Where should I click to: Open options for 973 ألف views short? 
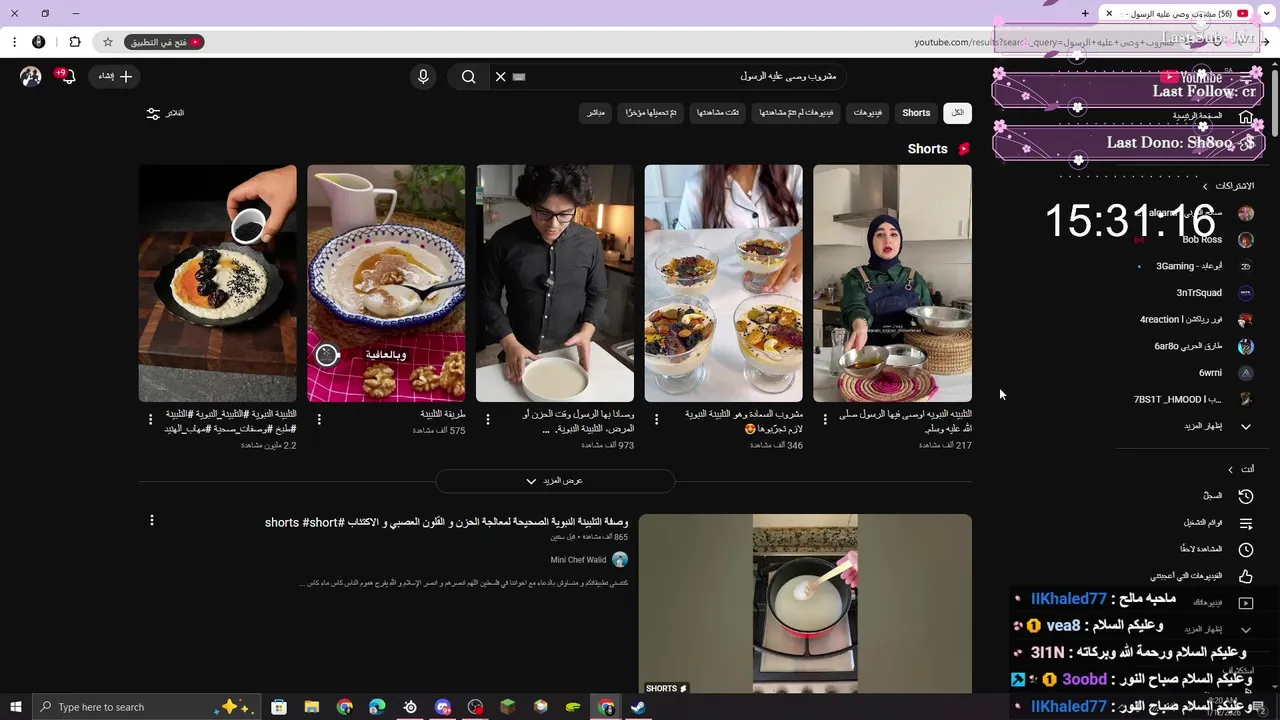tap(488, 420)
